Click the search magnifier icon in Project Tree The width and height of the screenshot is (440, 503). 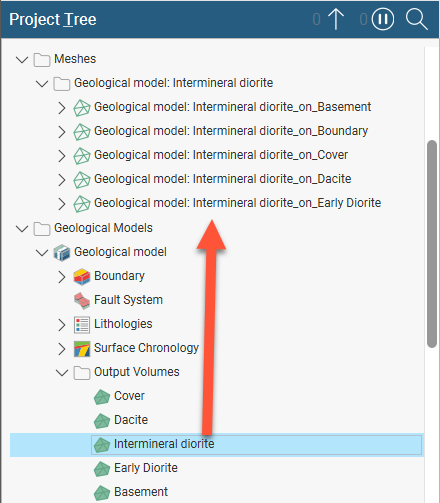pyautogui.click(x=417, y=19)
